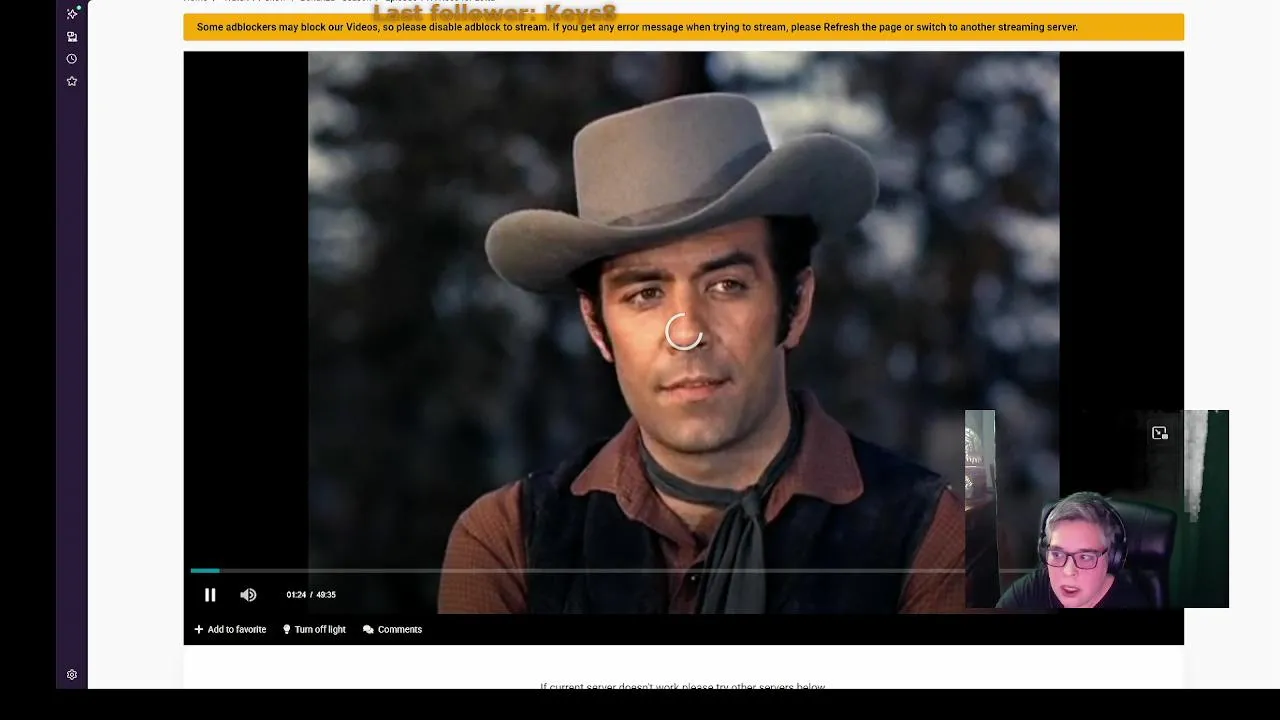Click Add to favorite below the player
The height and width of the screenshot is (720, 1280).
click(230, 630)
